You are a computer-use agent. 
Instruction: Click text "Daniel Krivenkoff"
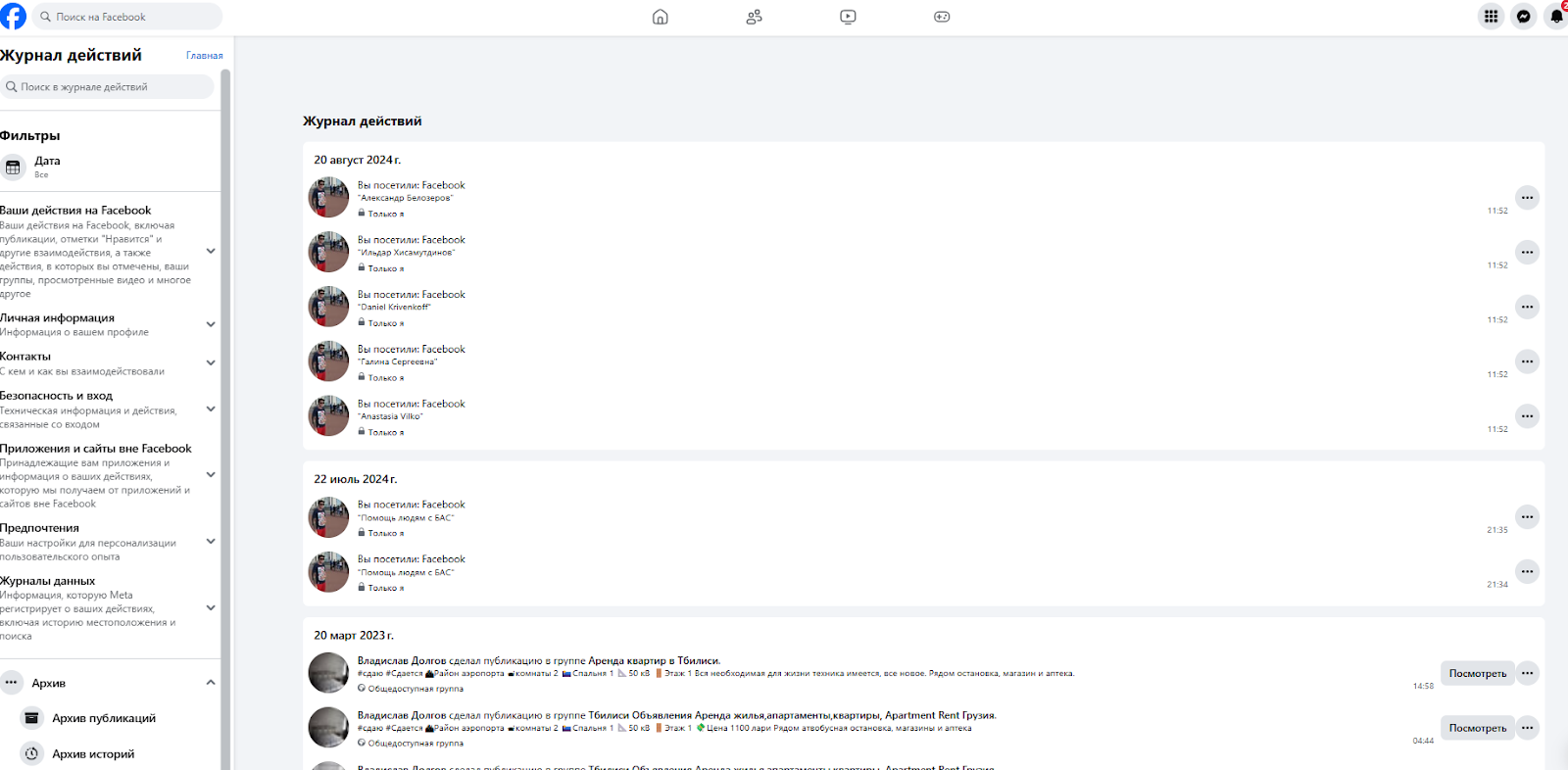point(394,308)
